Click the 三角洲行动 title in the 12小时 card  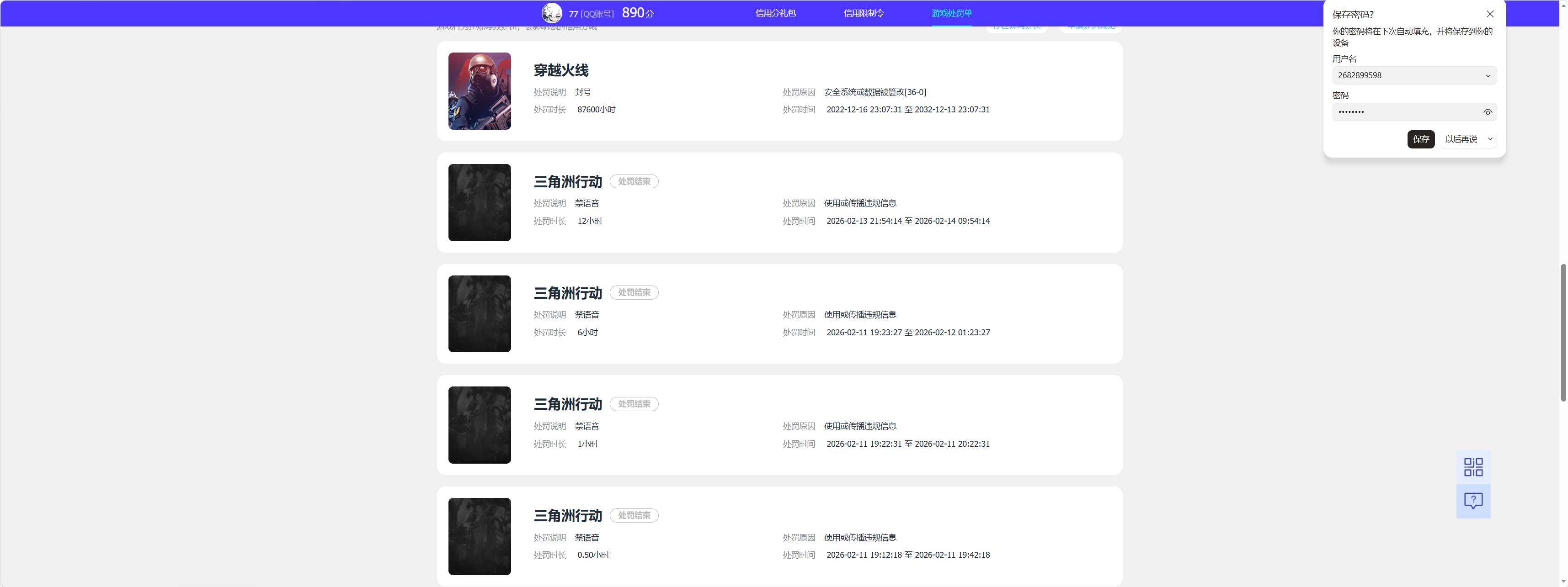click(567, 182)
